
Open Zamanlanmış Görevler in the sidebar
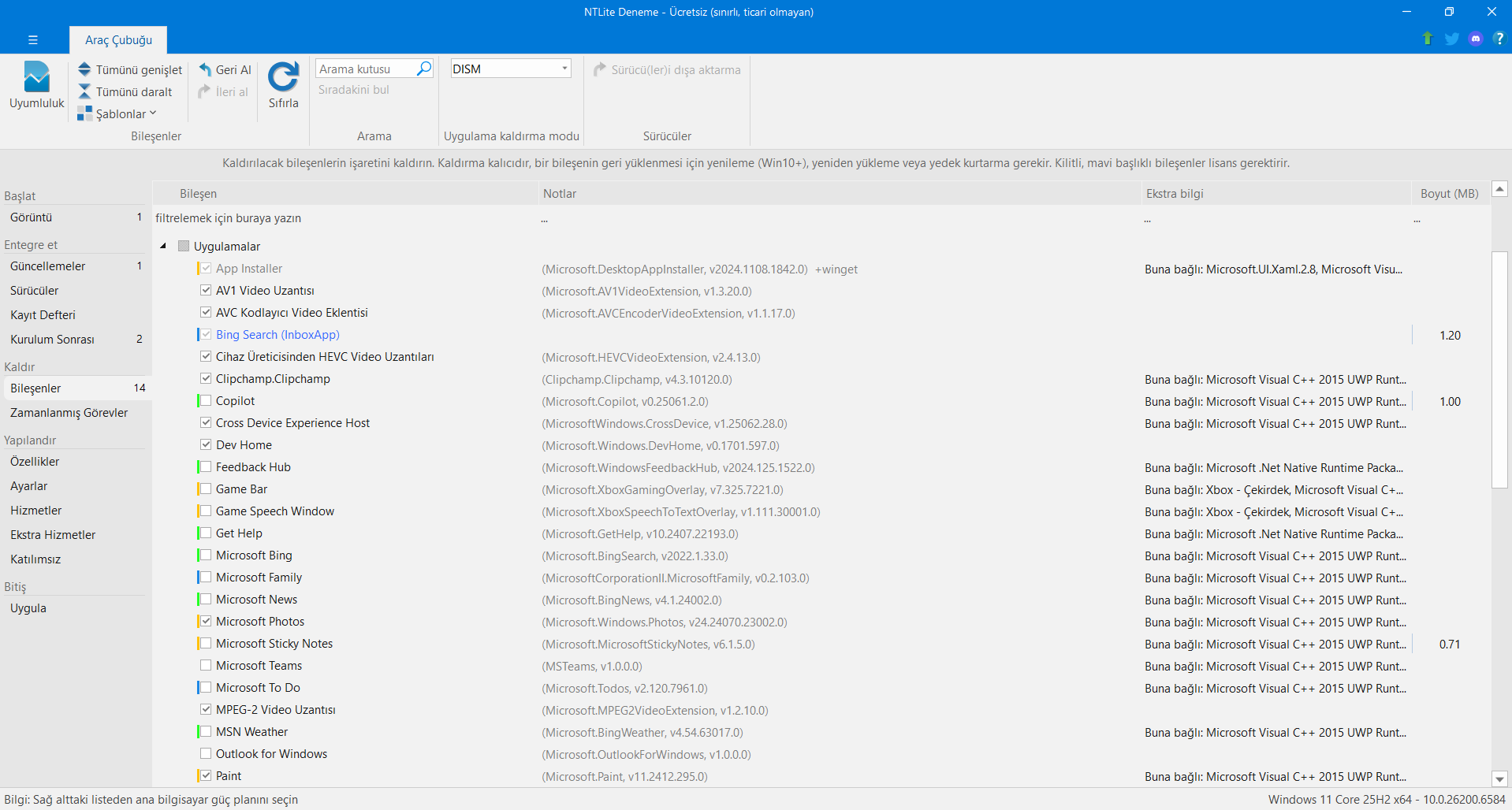pos(76,413)
